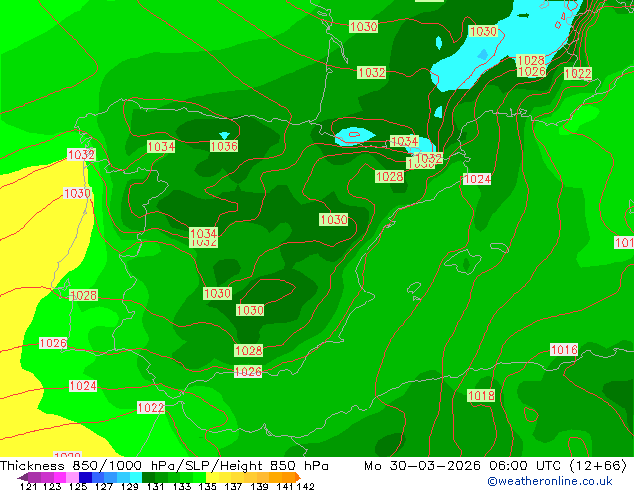Screen dimensions: 634x490
Task: Click legend value 121
Action: pos(28,486)
